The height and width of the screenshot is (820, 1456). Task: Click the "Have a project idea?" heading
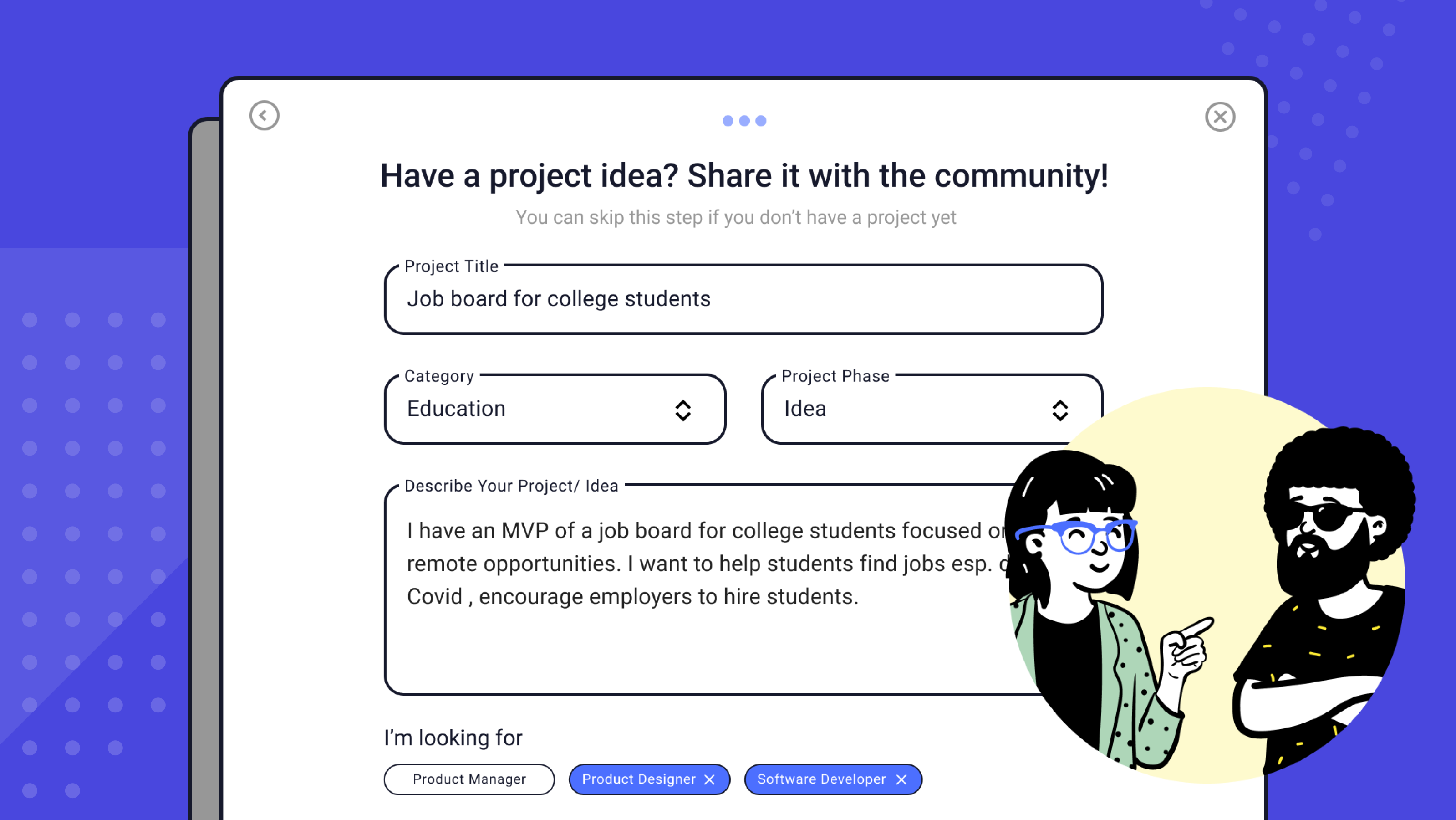(x=744, y=176)
